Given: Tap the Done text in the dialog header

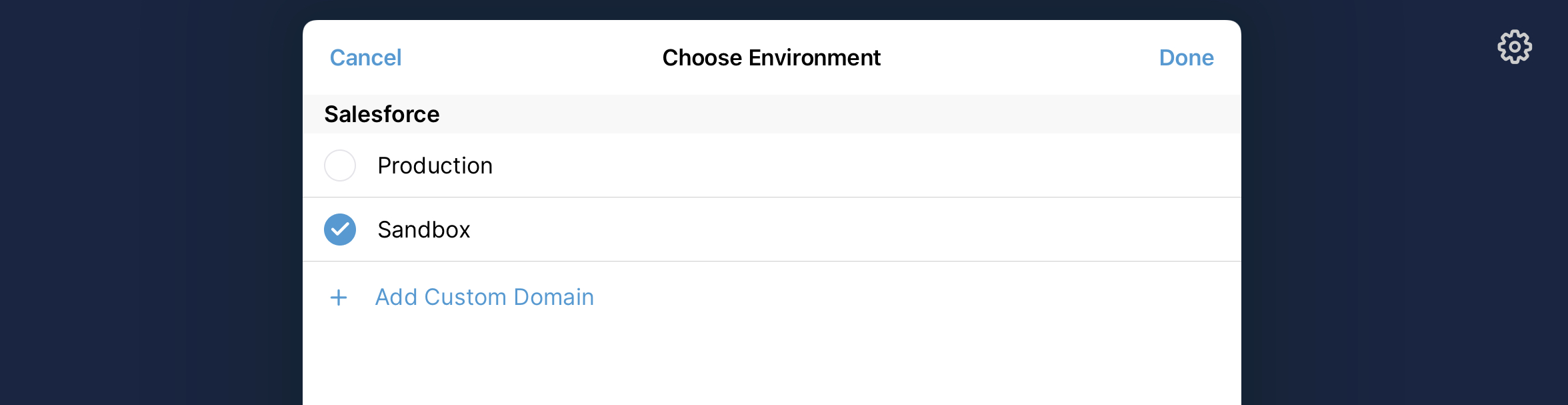Looking at the screenshot, I should (x=1186, y=58).
